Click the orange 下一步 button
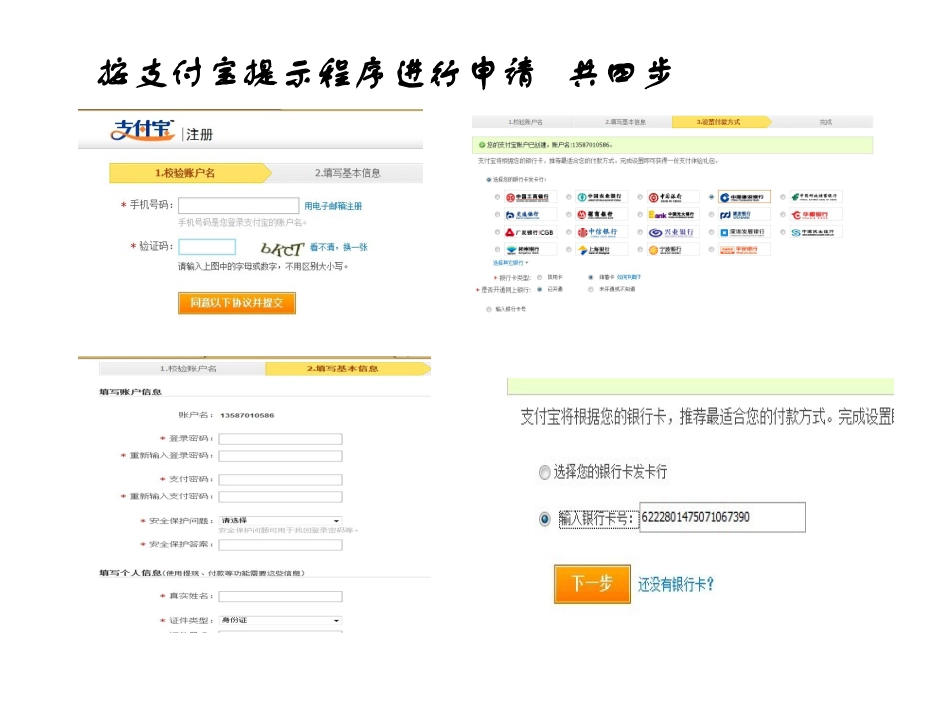Image resolution: width=950 pixels, height=713 pixels. [592, 584]
